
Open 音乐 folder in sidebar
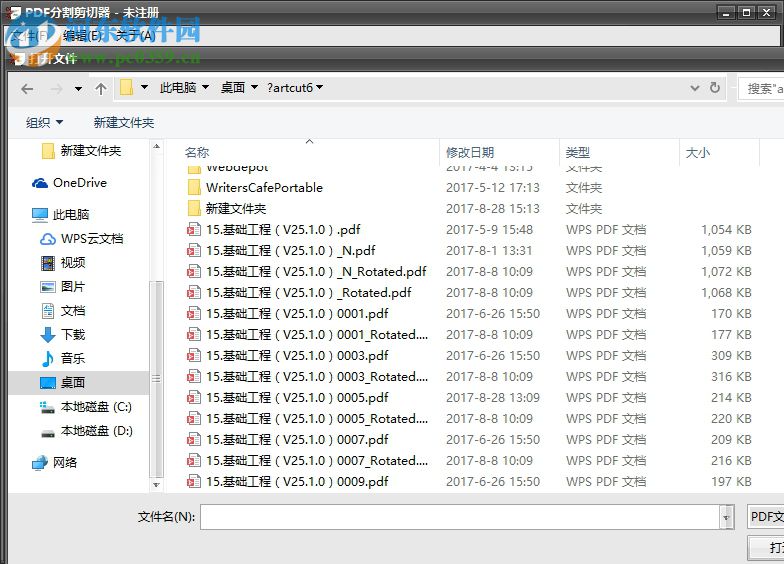click(62, 358)
